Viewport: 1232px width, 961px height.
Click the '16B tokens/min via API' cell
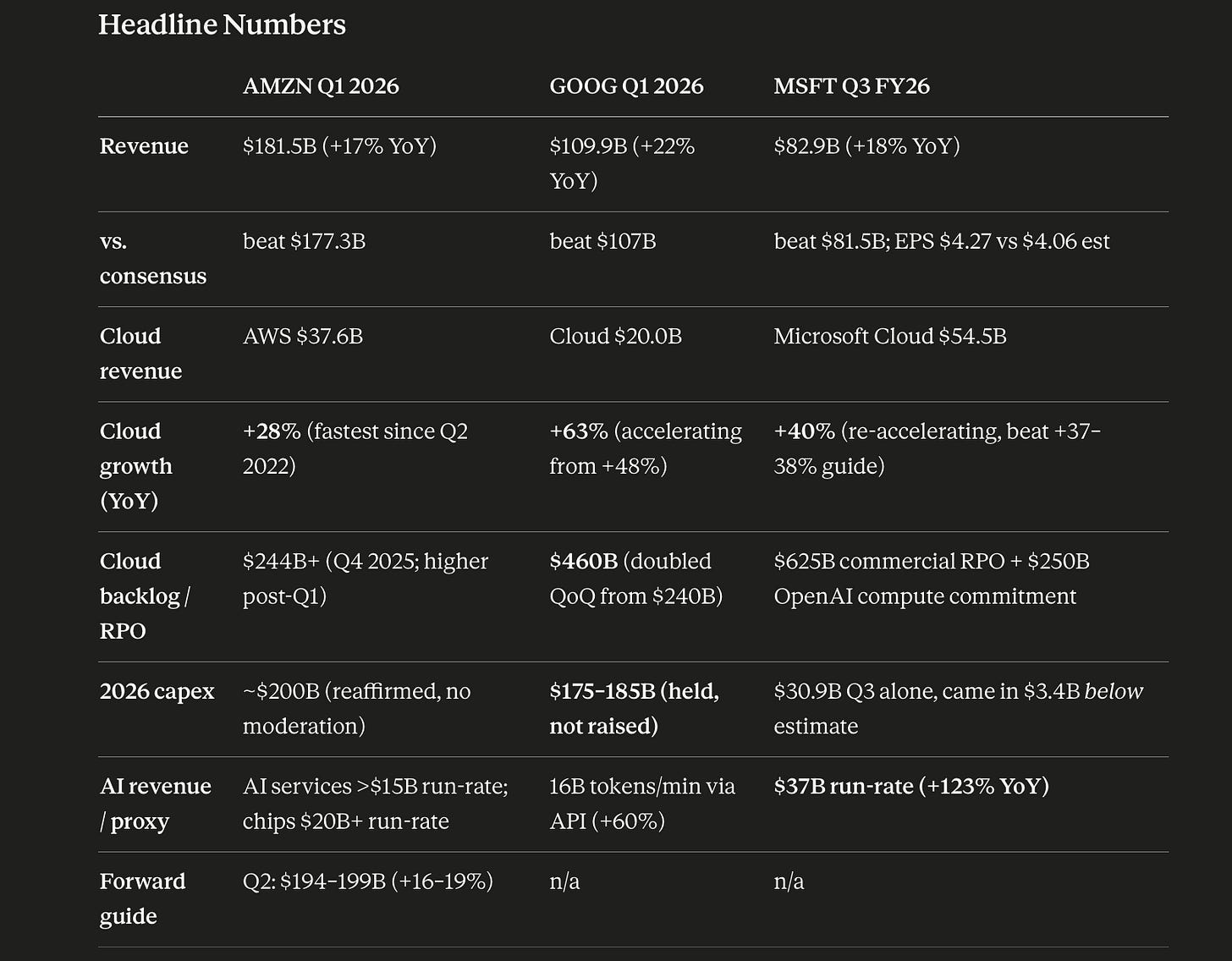pyautogui.click(x=642, y=804)
